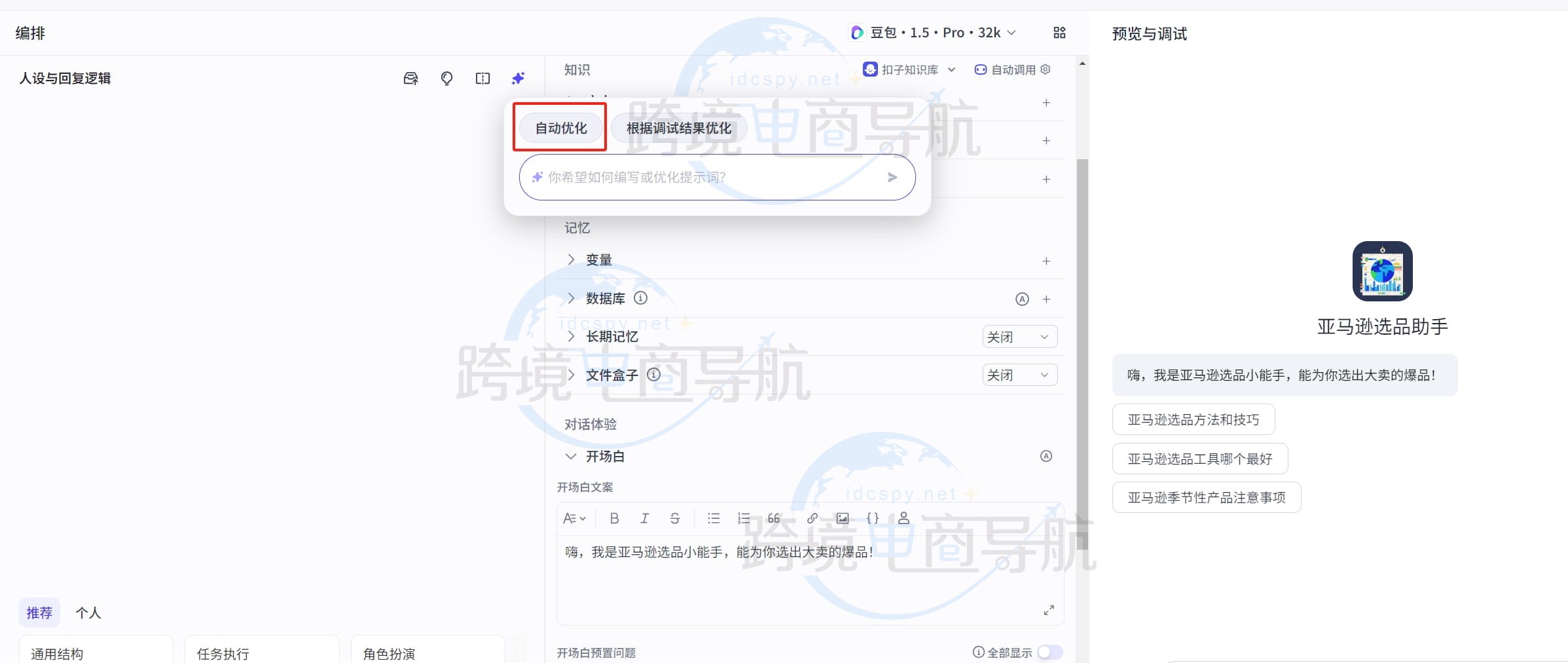Viewport: 1568px width, 663px height.
Task: Click the 亚马逊选品方法和技巧 suggestion
Action: coord(1193,419)
